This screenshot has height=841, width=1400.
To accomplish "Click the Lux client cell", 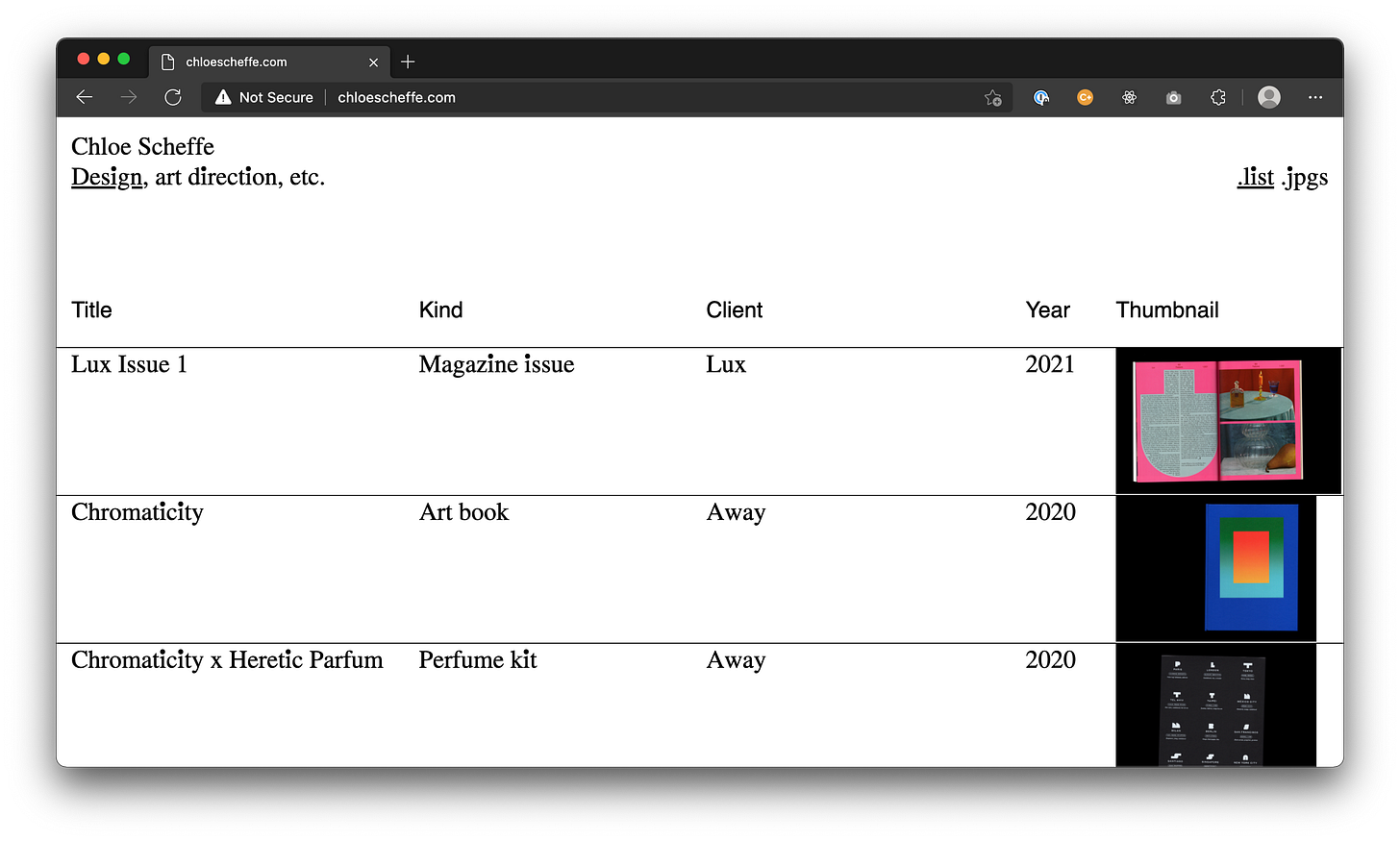I will [x=726, y=364].
